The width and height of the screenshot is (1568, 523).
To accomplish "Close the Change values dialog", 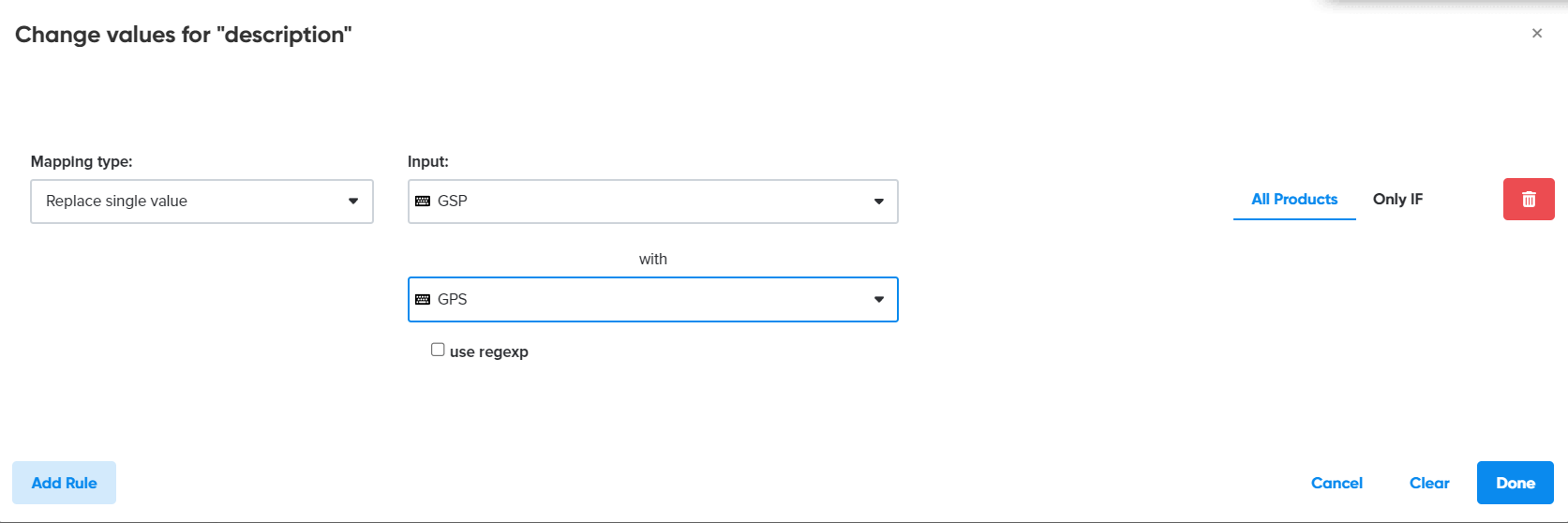I will [x=1537, y=34].
